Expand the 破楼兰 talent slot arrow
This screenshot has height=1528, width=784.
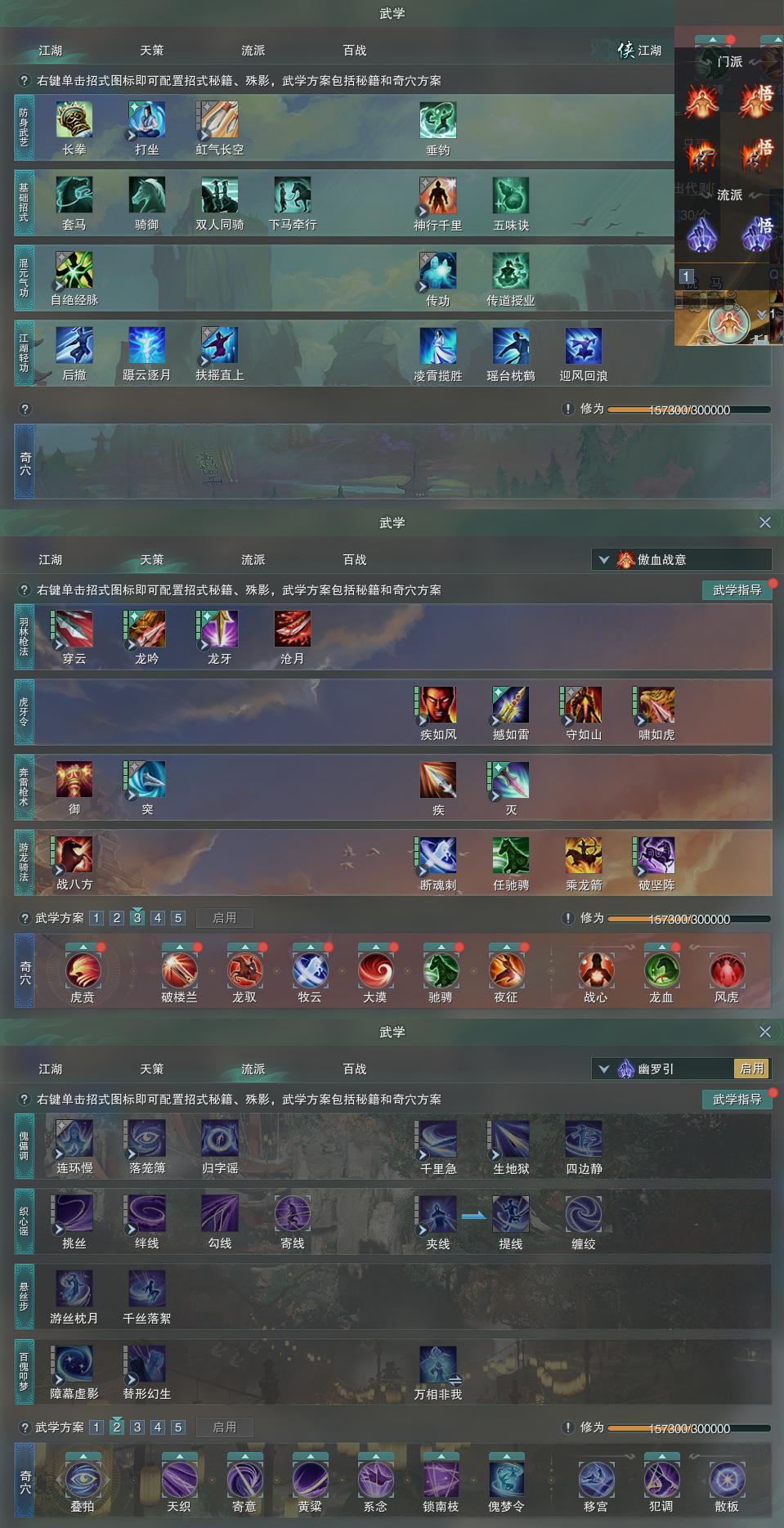(x=179, y=947)
